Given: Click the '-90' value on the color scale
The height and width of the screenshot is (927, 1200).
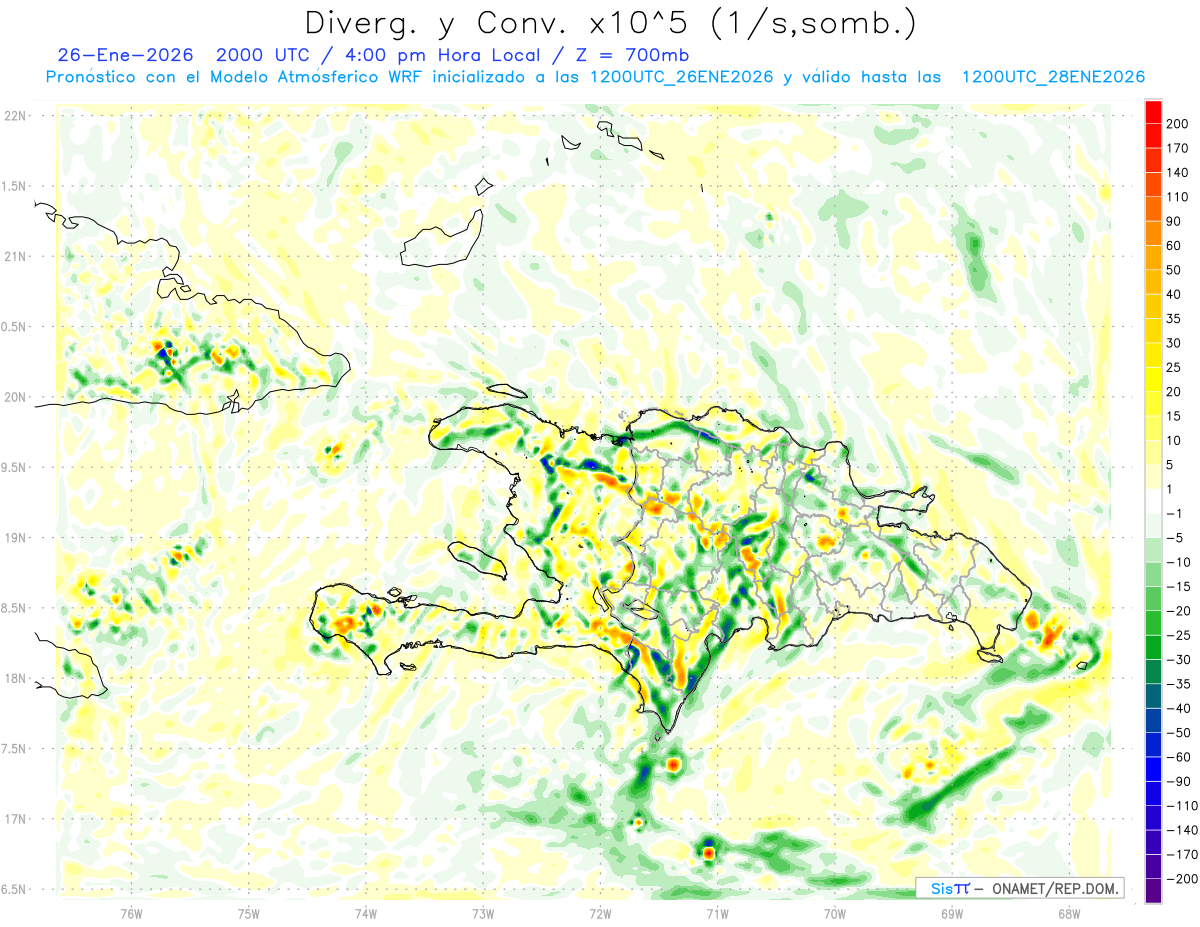Looking at the screenshot, I should click(x=1177, y=781).
